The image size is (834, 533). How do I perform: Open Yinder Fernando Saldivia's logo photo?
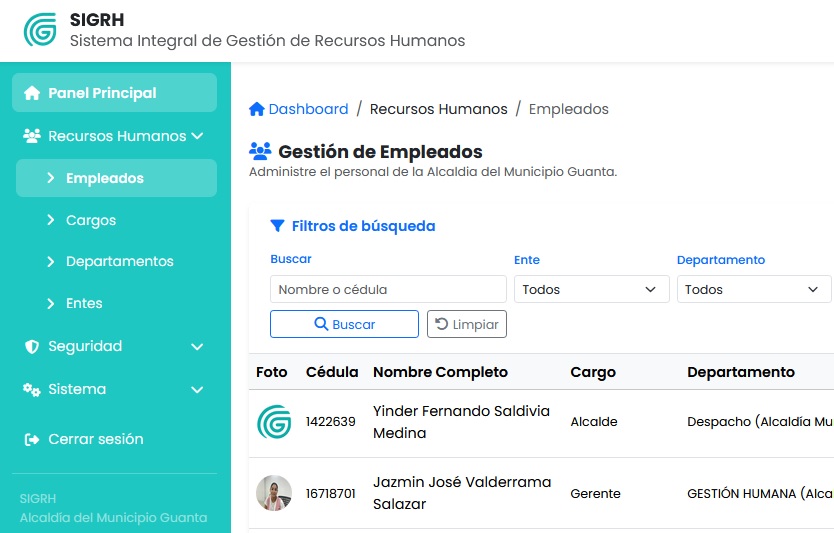(x=274, y=422)
